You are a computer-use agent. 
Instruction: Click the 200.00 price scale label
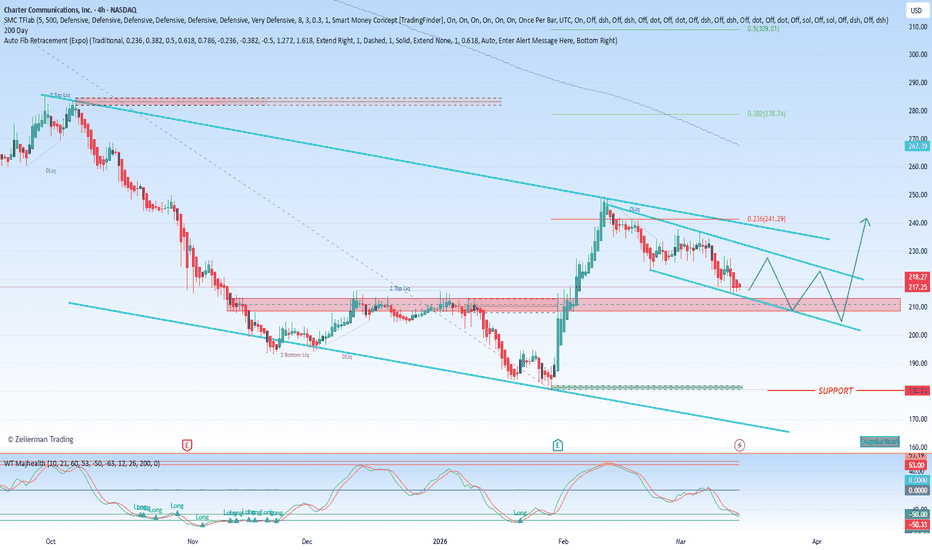[918, 335]
